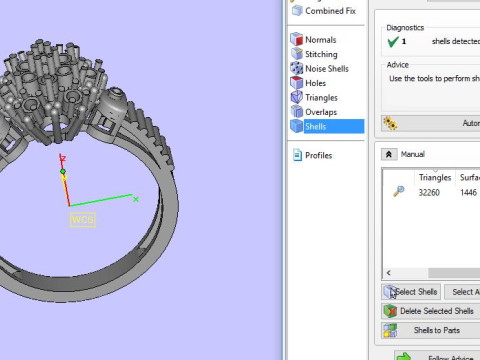Click the Triangles wireframe icon

[x=296, y=97]
